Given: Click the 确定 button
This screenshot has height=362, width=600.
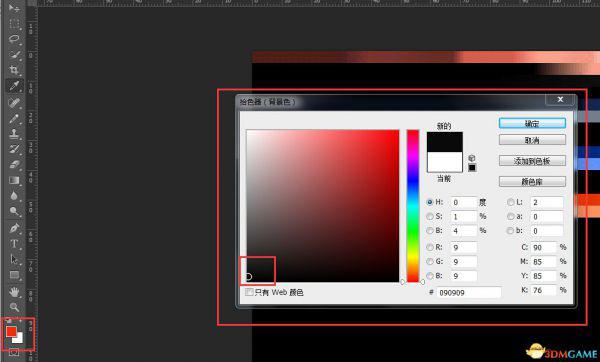Looking at the screenshot, I should pyautogui.click(x=532, y=123).
